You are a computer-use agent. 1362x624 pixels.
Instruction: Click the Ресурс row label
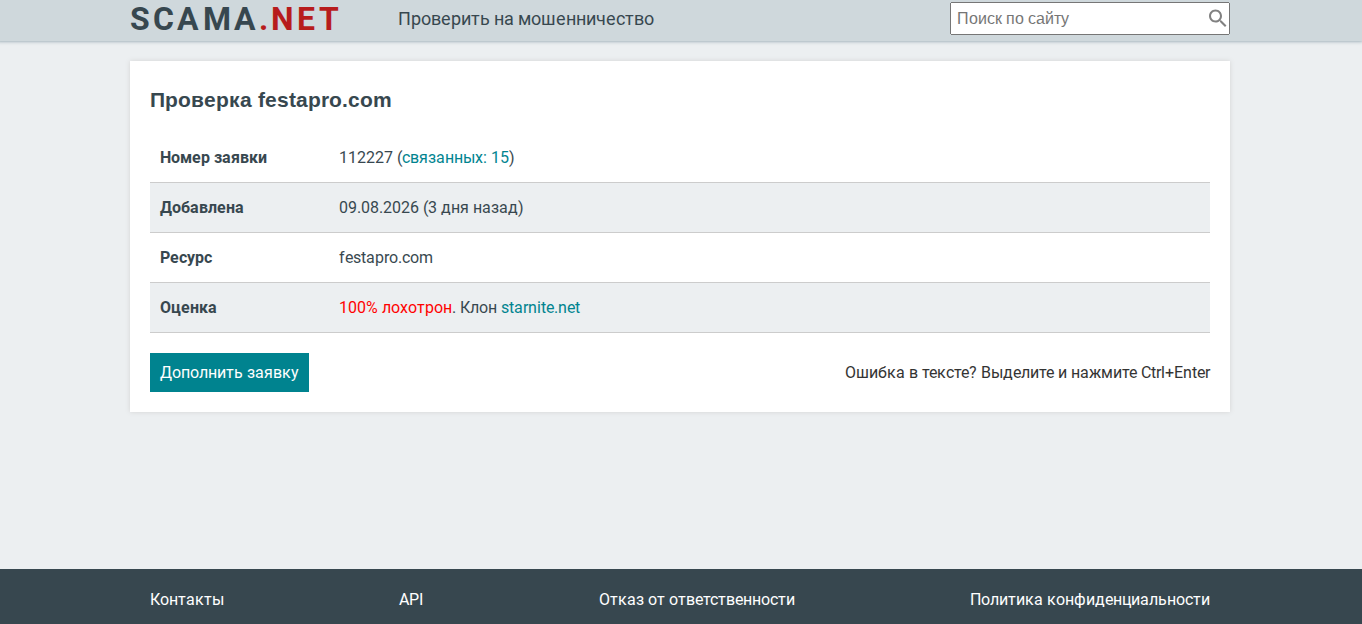(x=186, y=257)
